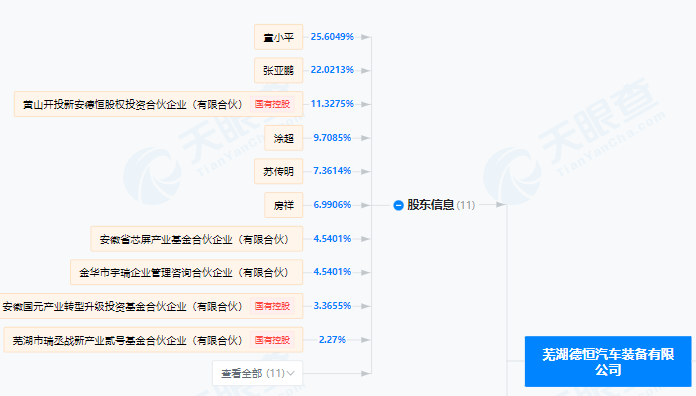Viewport: 696px width, 396px height.
Task: Open 金华市宇瑞企业管理咨询合伙企业 node
Action: point(186,272)
